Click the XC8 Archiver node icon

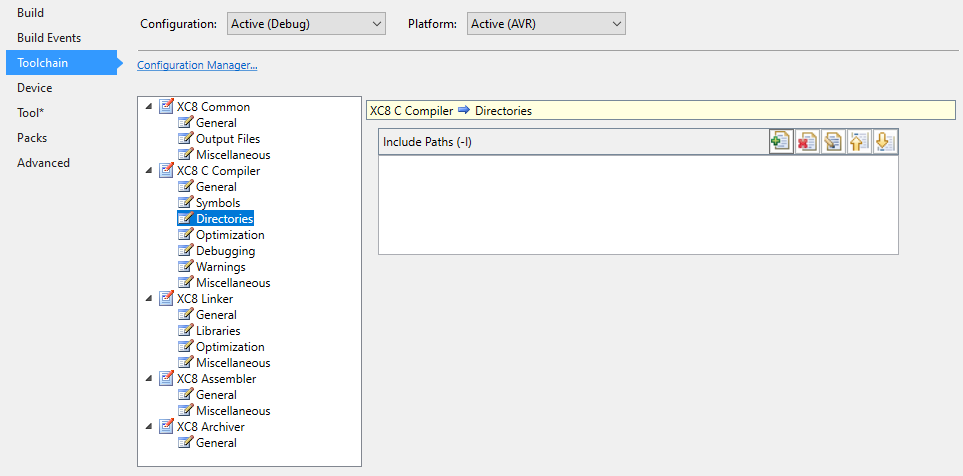(166, 427)
